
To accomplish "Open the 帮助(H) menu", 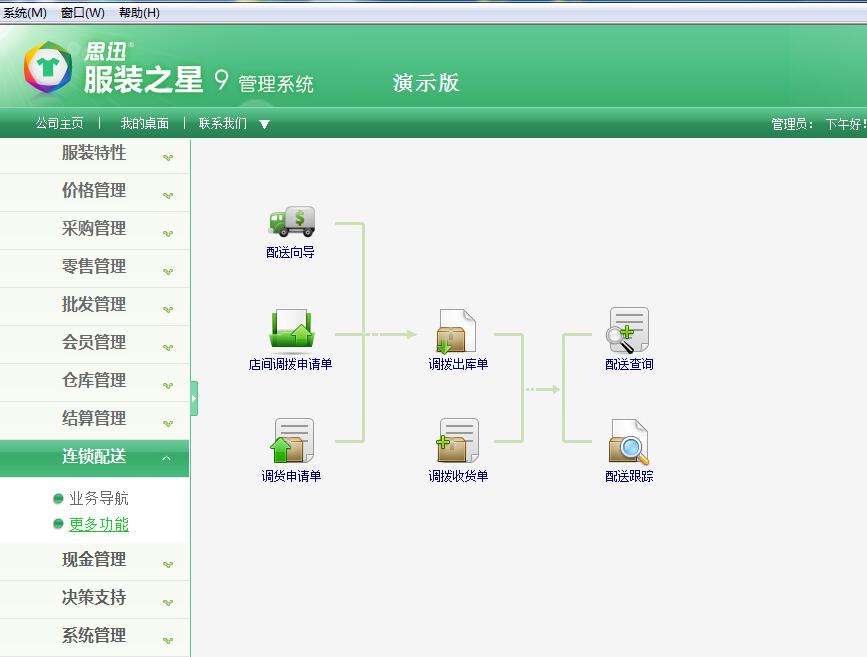I will point(139,12).
